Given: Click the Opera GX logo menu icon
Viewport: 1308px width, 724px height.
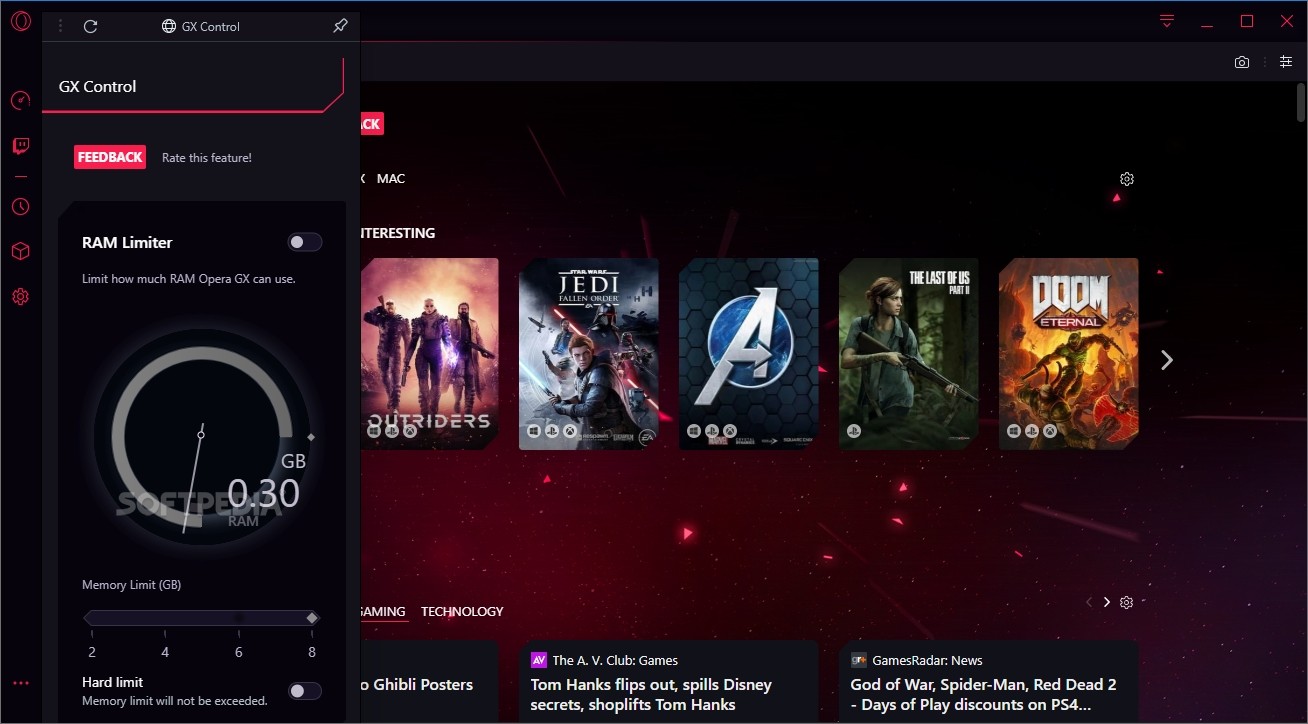Looking at the screenshot, I should point(20,21).
